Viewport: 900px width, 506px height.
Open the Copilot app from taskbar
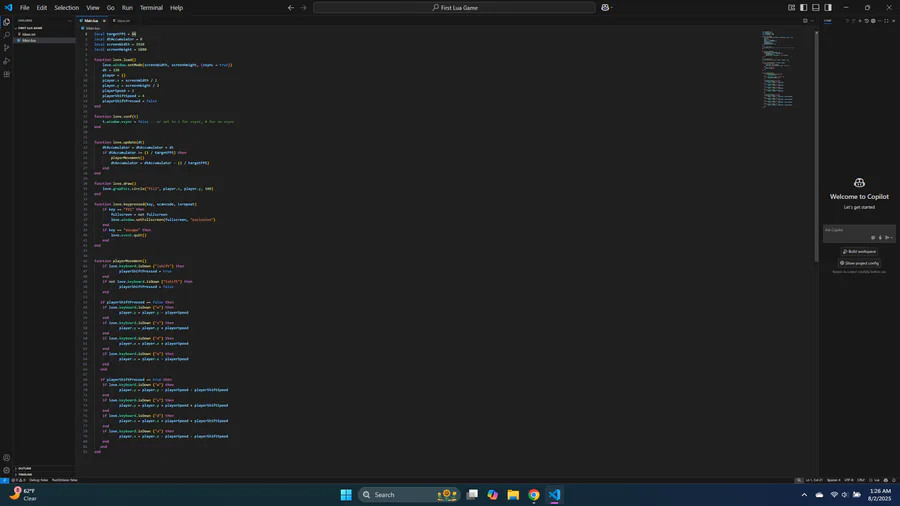492,495
